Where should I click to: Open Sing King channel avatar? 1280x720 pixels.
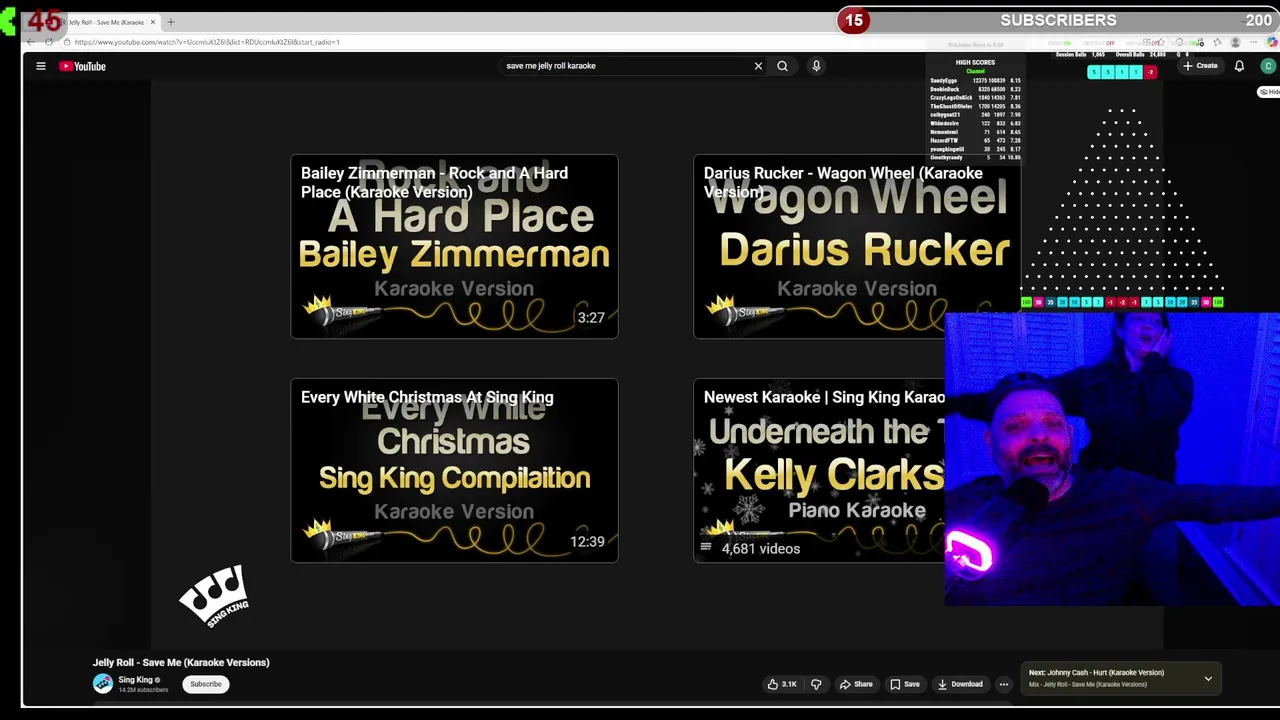103,683
